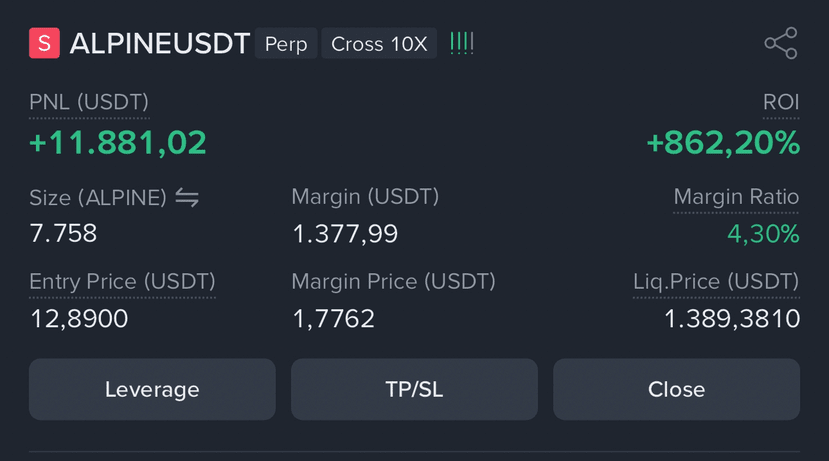Tap the Margin Ratio label
829x461 pixels.
(x=736, y=197)
